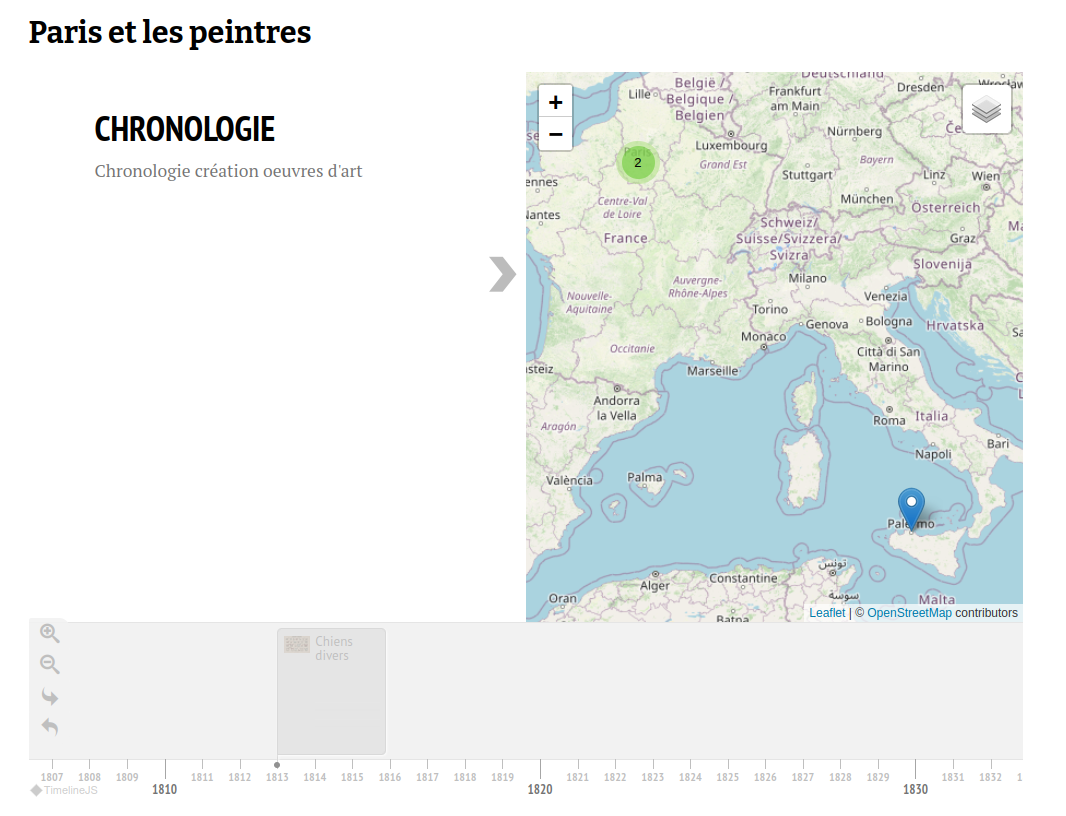
Task: Click the Napoli label on map
Action: tap(933, 454)
